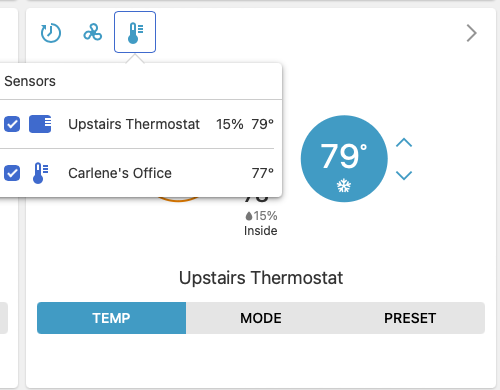Click the Upstairs Thermostat title label
The width and height of the screenshot is (500, 390).
tap(261, 278)
